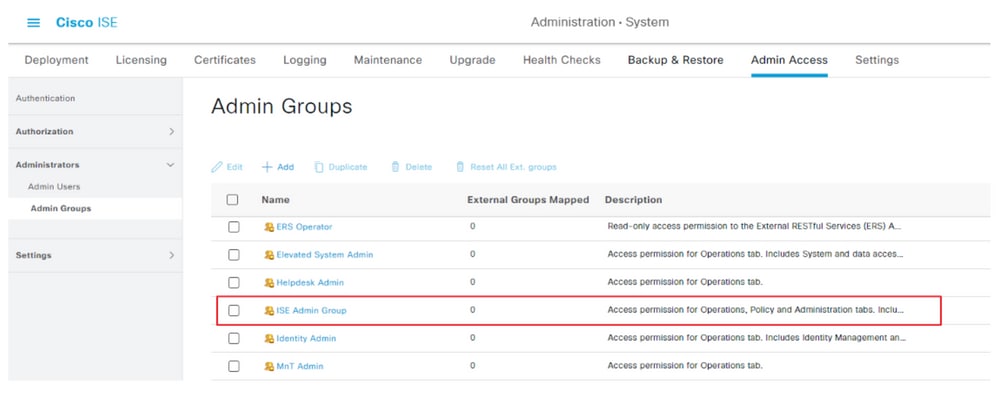Open the Elevated System Admin link

(325, 255)
